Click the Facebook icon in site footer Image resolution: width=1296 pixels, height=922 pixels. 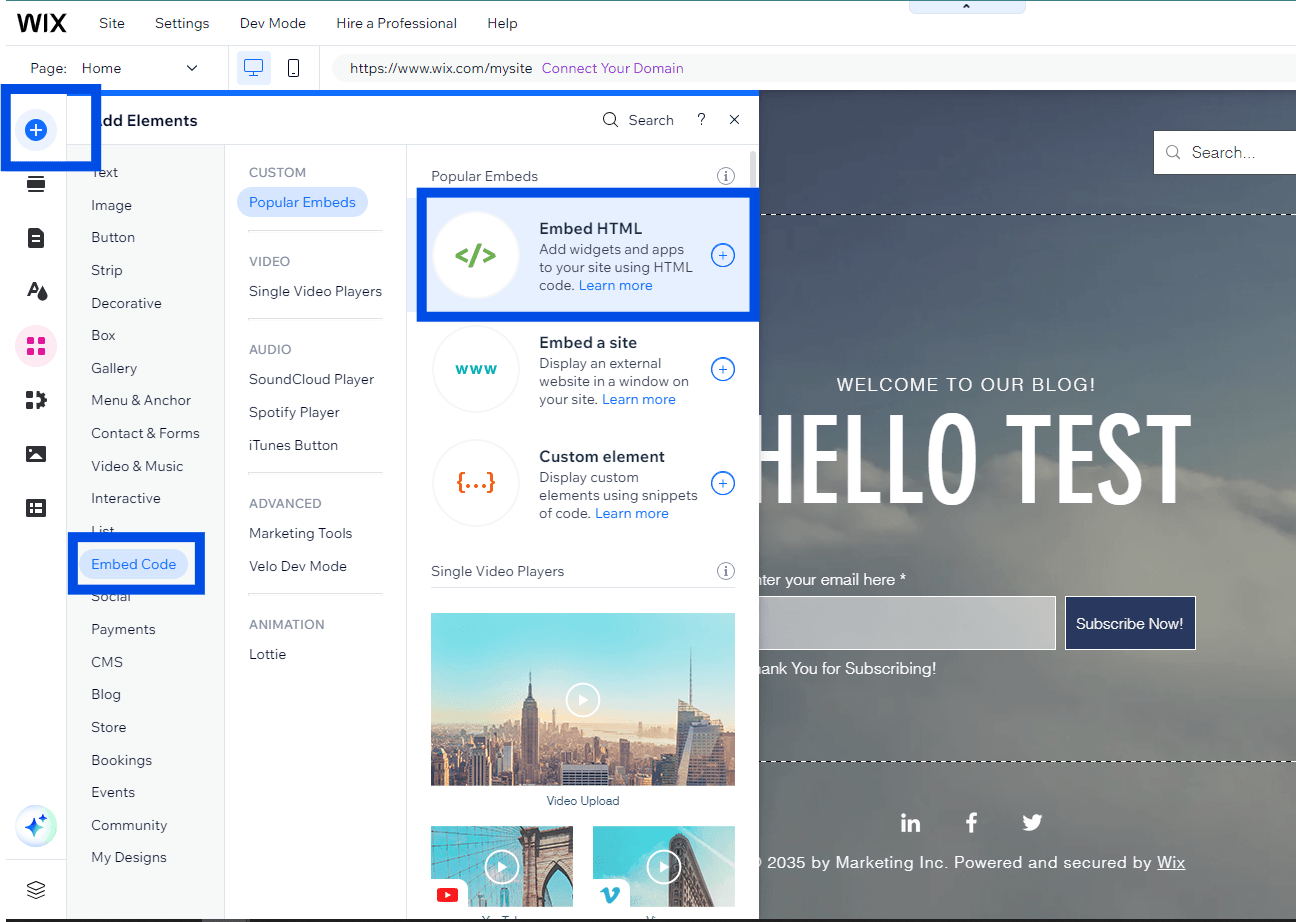click(971, 823)
